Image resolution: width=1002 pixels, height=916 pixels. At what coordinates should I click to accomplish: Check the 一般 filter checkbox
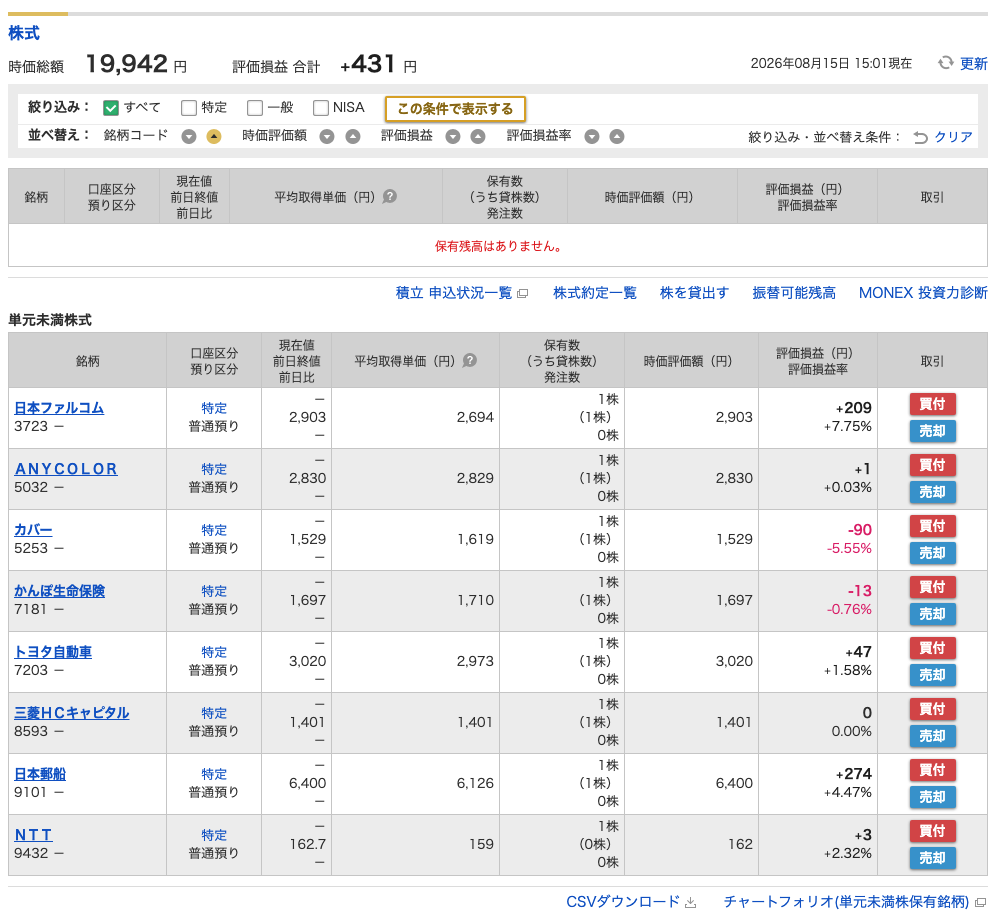254,108
